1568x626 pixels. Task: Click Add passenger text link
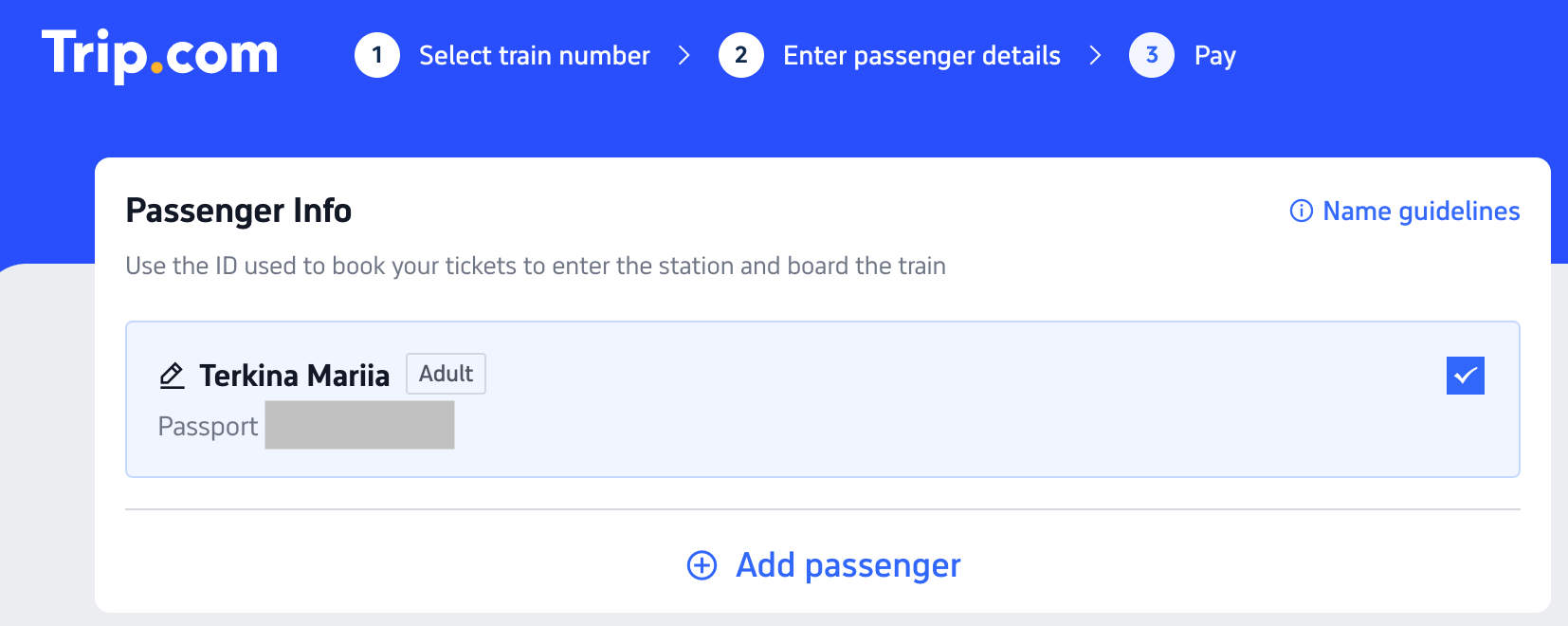848,565
